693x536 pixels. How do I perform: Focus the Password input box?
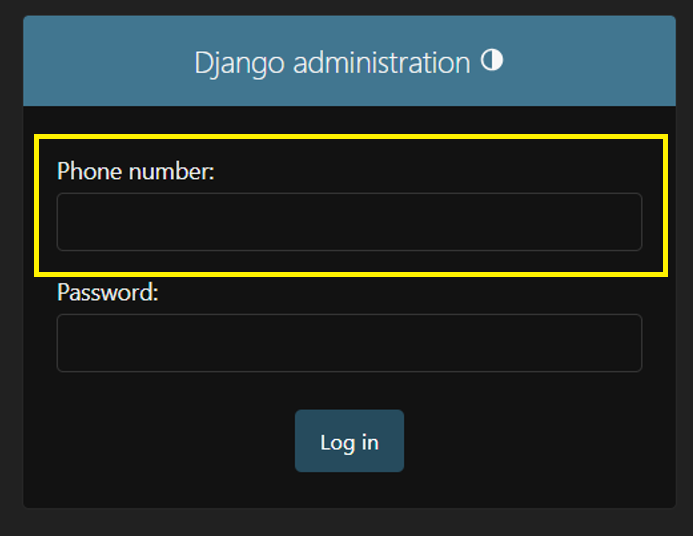point(349,343)
